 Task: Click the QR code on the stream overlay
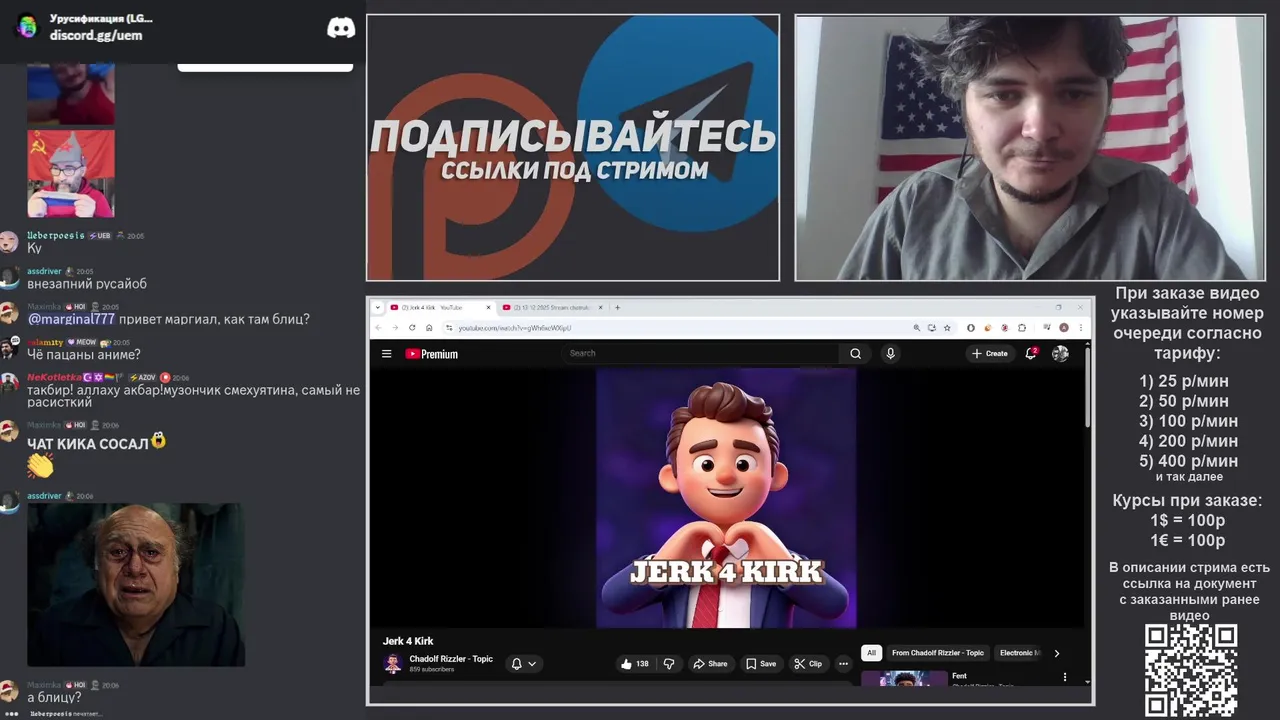coord(1191,670)
